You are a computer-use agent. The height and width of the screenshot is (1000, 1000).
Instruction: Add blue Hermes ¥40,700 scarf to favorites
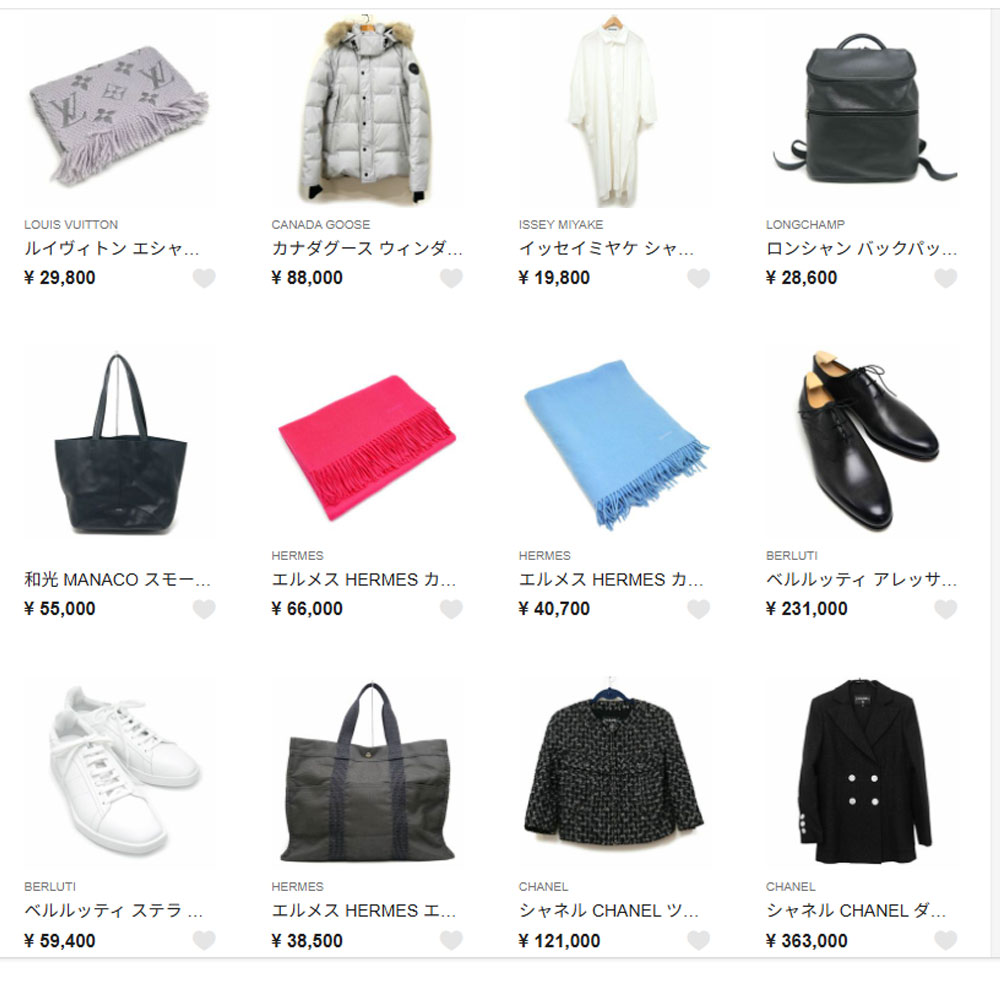point(698,609)
